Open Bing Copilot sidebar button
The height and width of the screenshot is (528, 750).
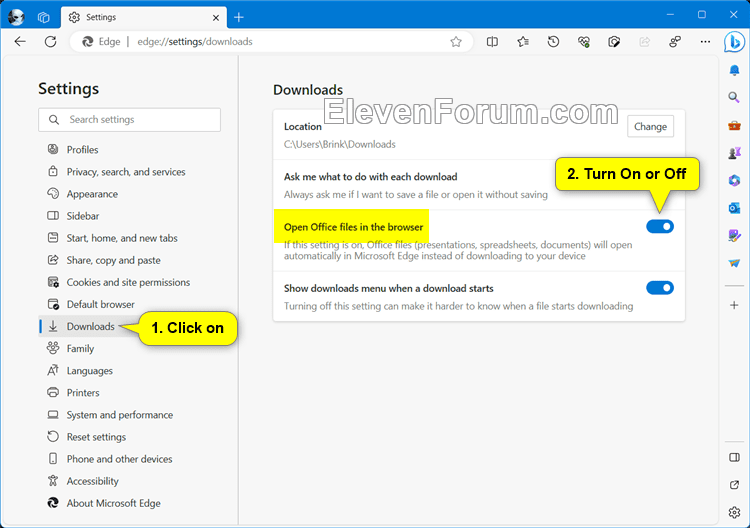click(734, 42)
